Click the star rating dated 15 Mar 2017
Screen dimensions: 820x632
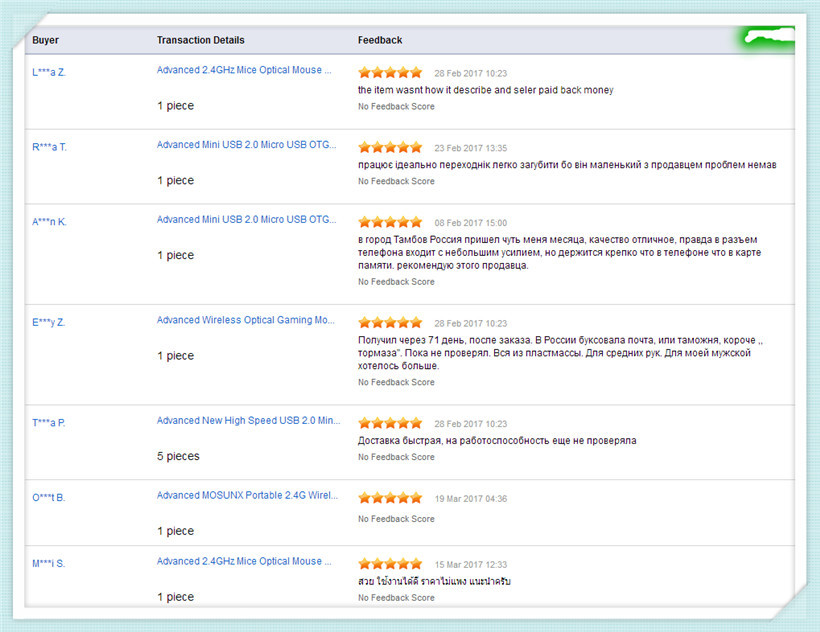pyautogui.click(x=390, y=564)
